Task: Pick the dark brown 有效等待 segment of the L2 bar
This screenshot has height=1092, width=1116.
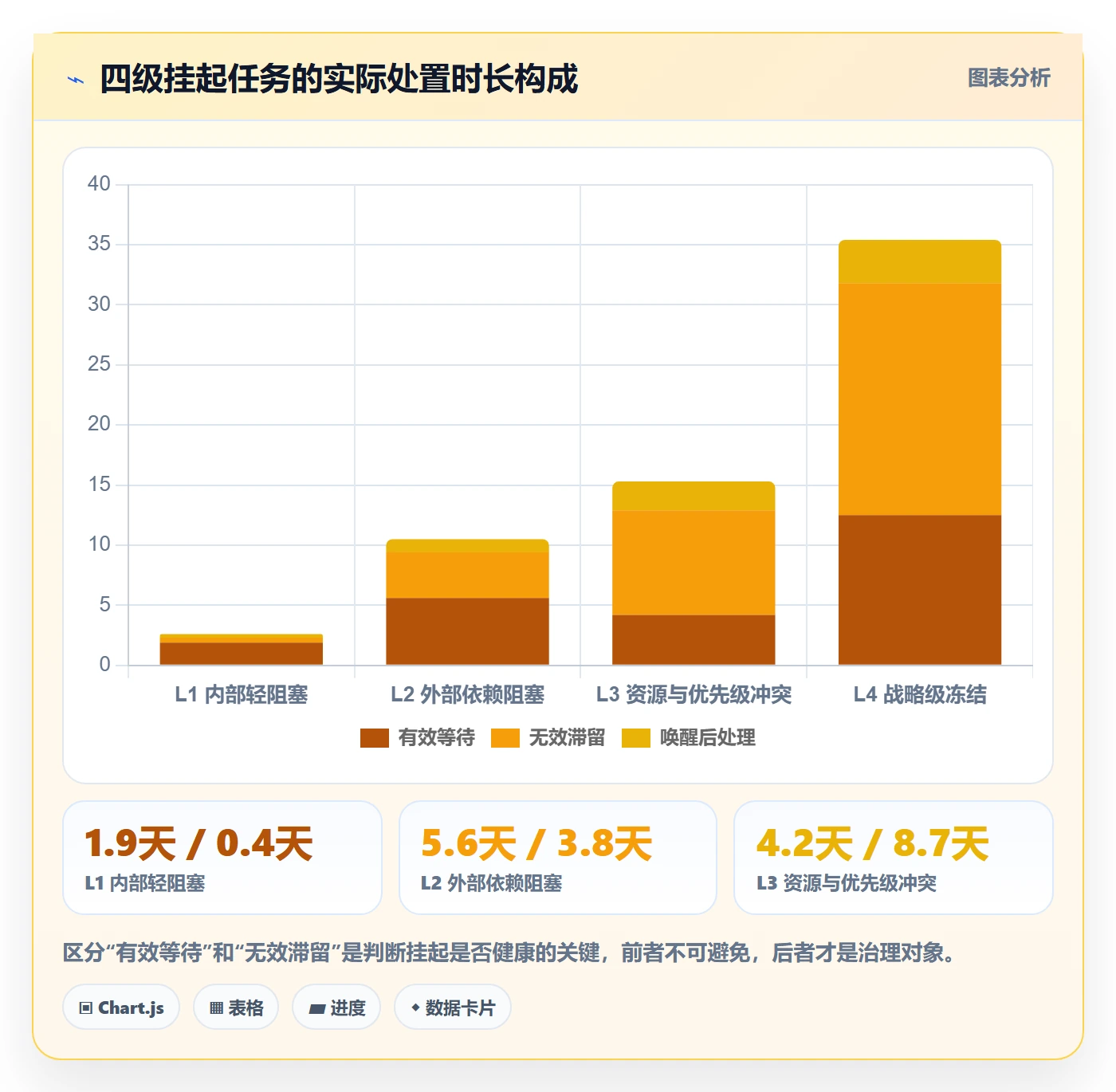Action: 467,631
